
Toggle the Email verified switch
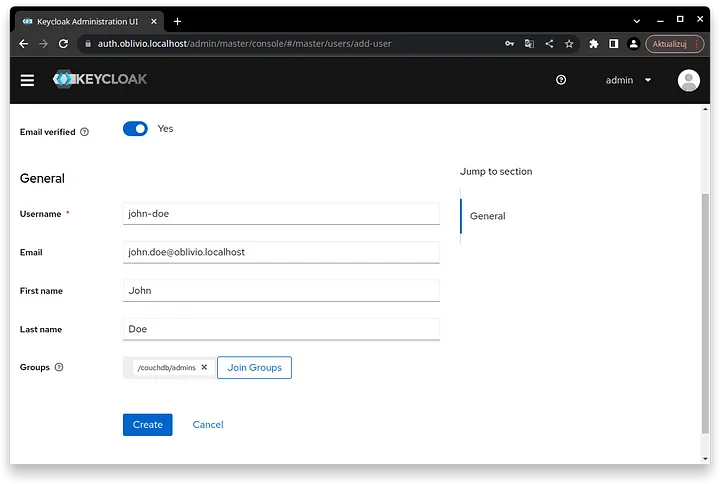135,129
